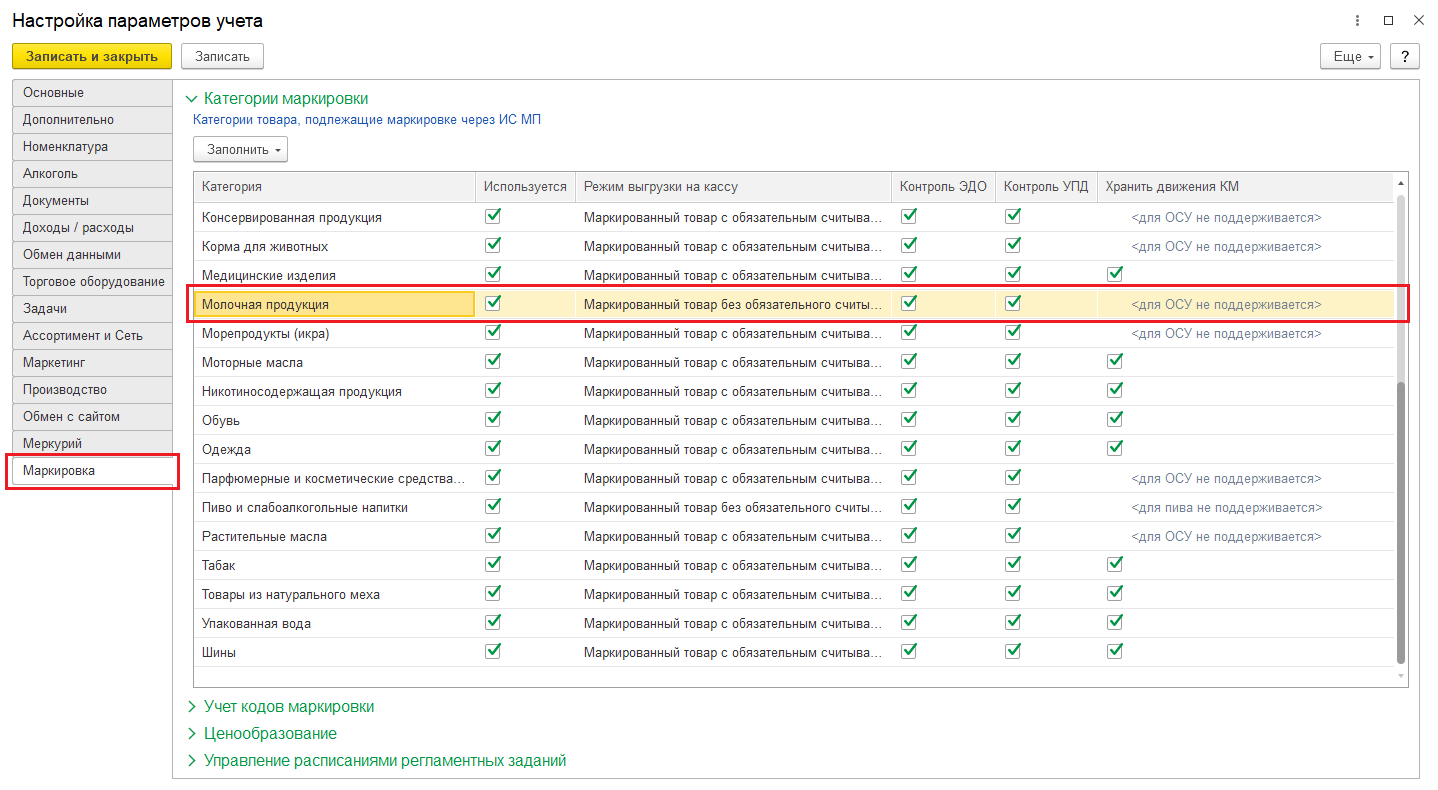Image resolution: width=1438 pixels, height=790 pixels.
Task: Open the three-dot window options menu
Action: (1357, 21)
